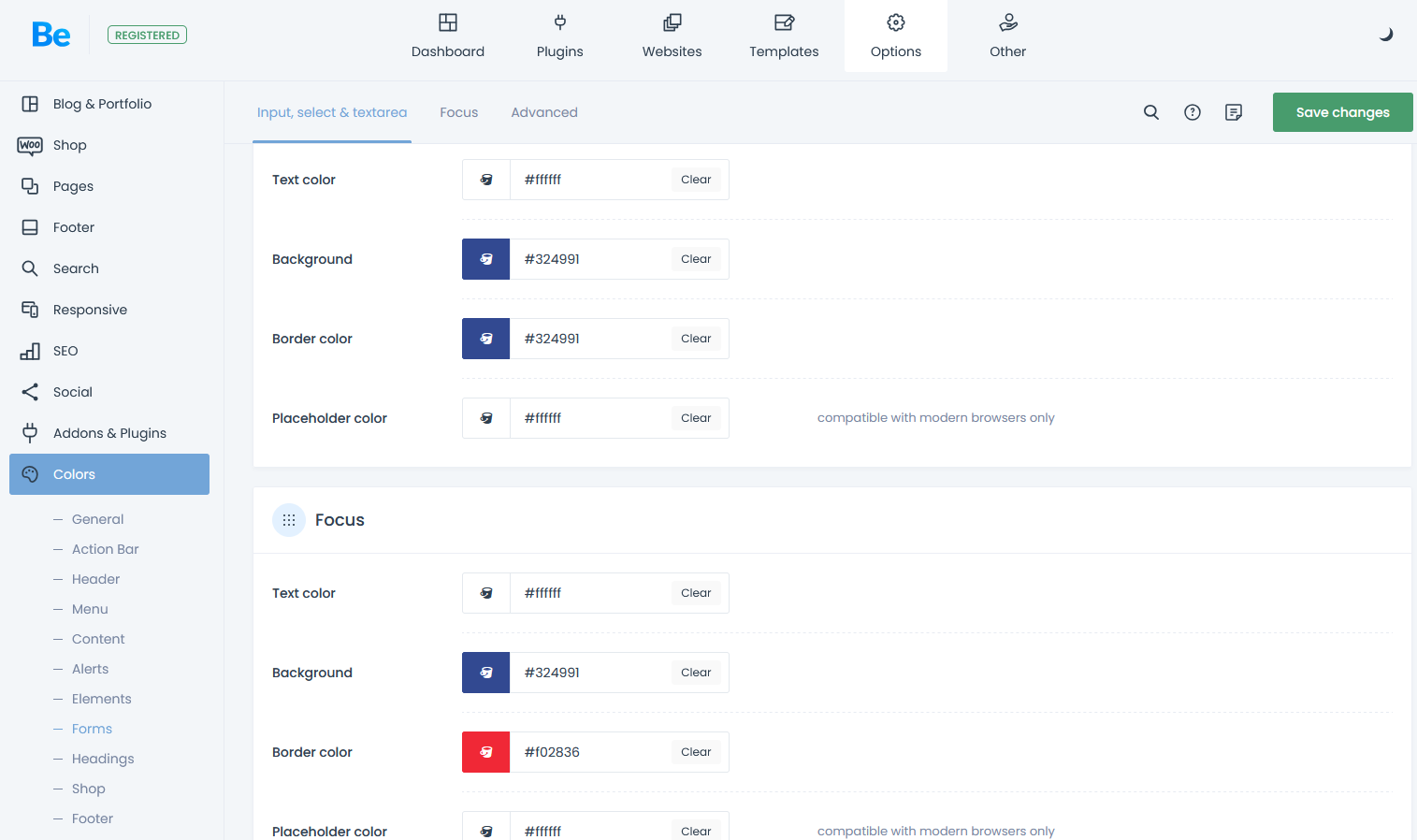1417x840 pixels.
Task: Open the blue Background swatch under Text color
Action: [486, 259]
